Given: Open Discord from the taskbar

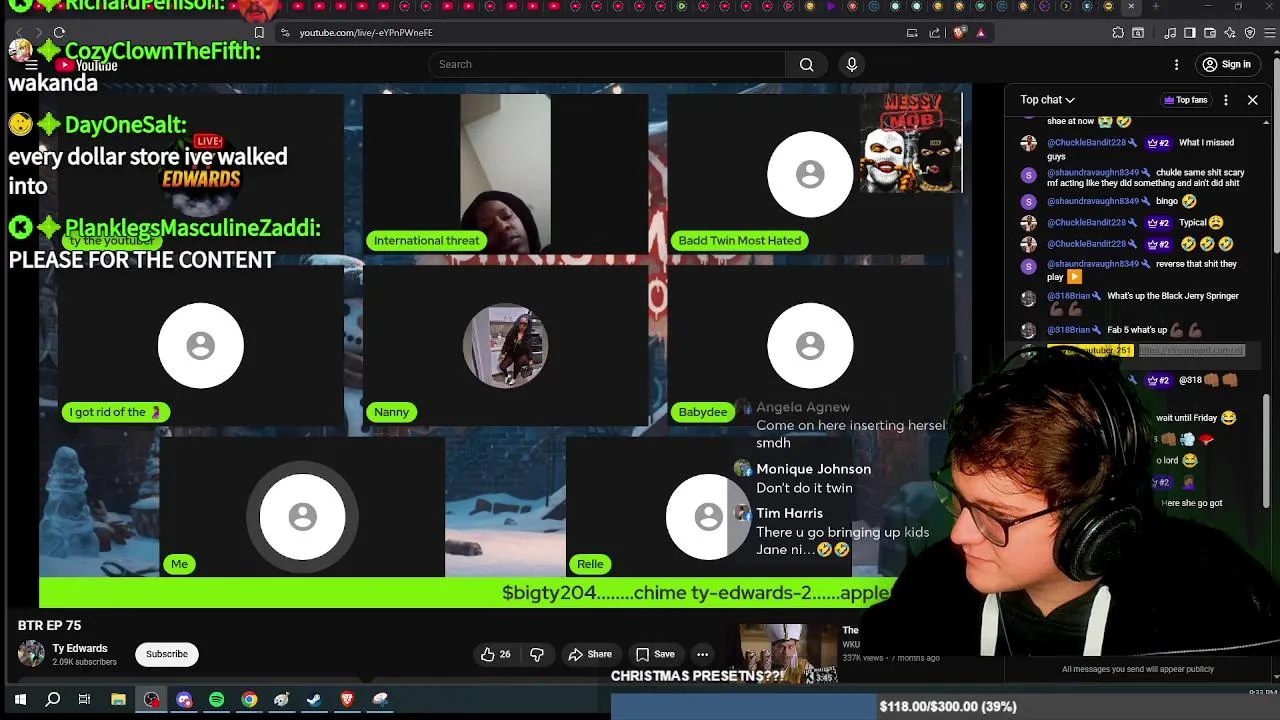Looking at the screenshot, I should click(184, 700).
